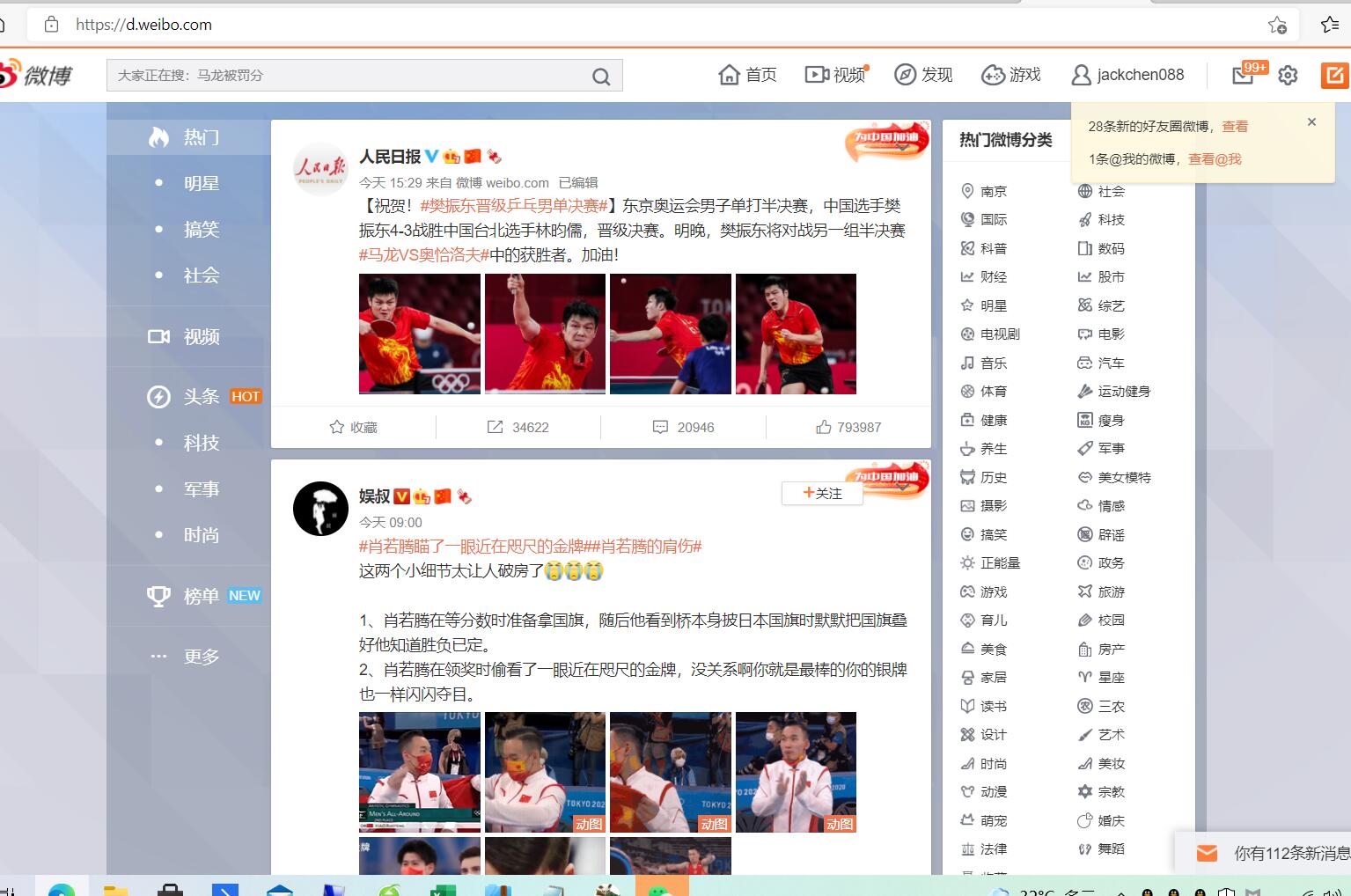Open the 星座 category
Viewport: 1351px width, 896px height.
pyautogui.click(x=1101, y=677)
